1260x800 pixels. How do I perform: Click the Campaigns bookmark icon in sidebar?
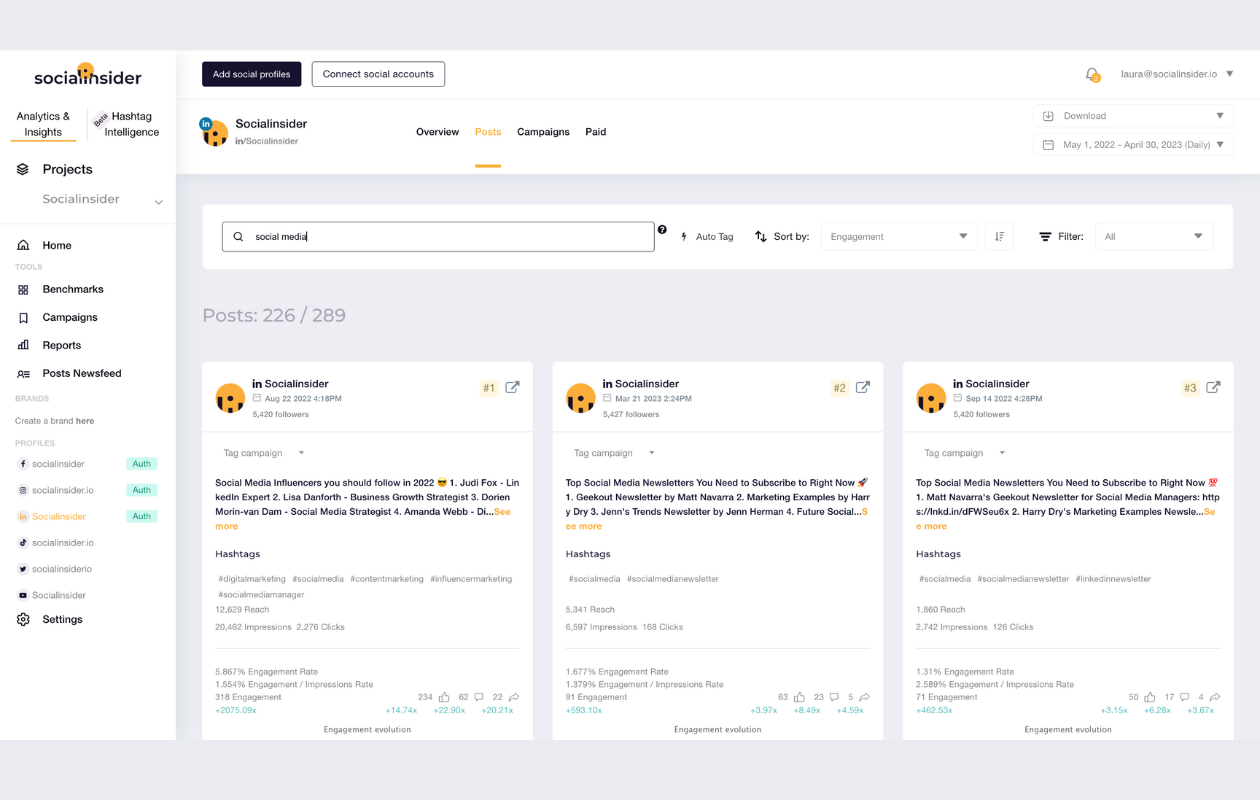23,317
